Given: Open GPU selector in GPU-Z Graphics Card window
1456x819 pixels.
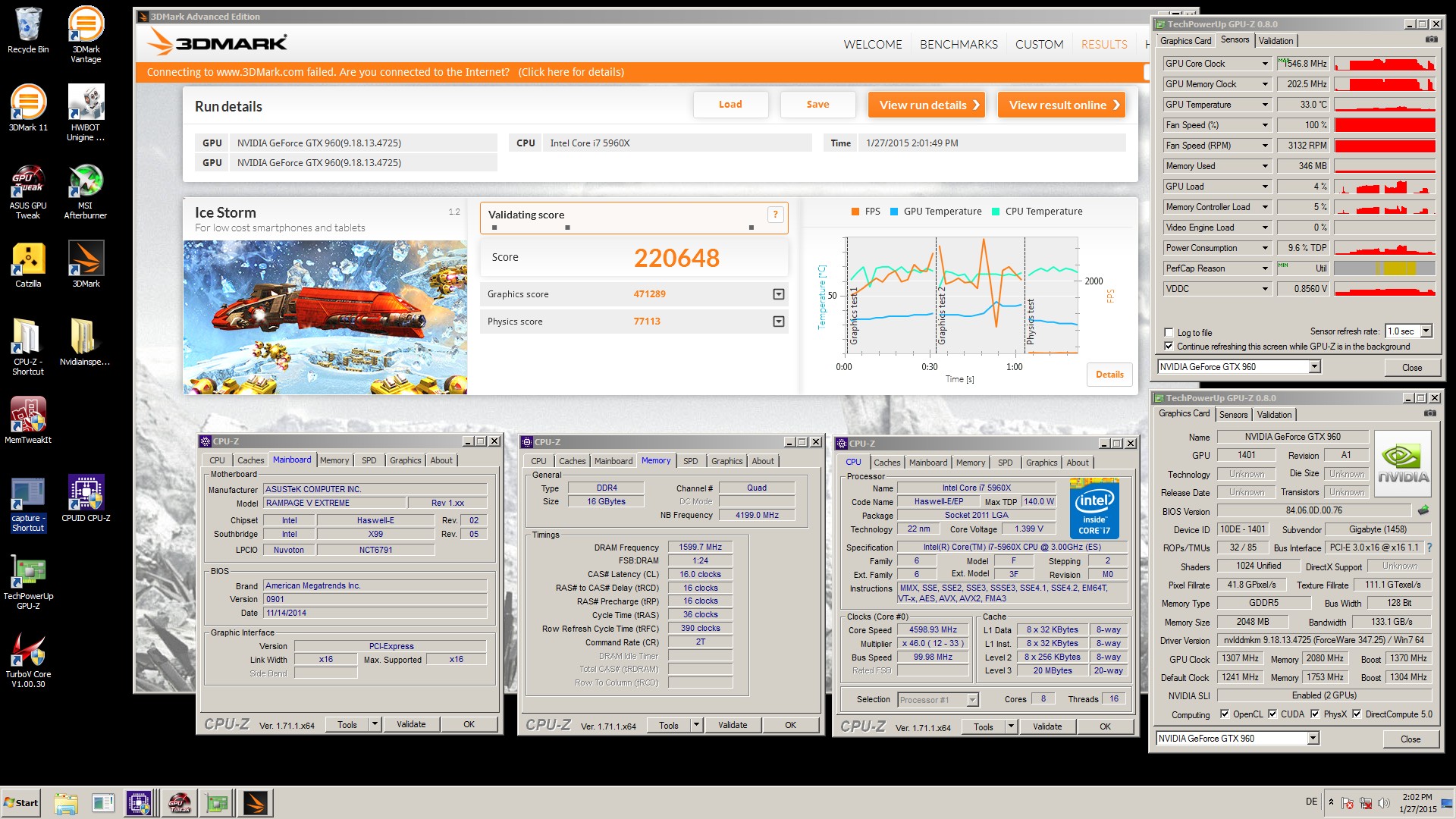Looking at the screenshot, I should pos(1313,739).
